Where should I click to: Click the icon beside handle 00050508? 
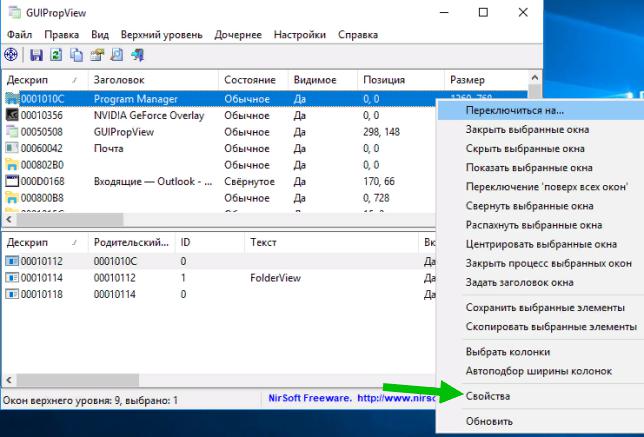click(12, 132)
